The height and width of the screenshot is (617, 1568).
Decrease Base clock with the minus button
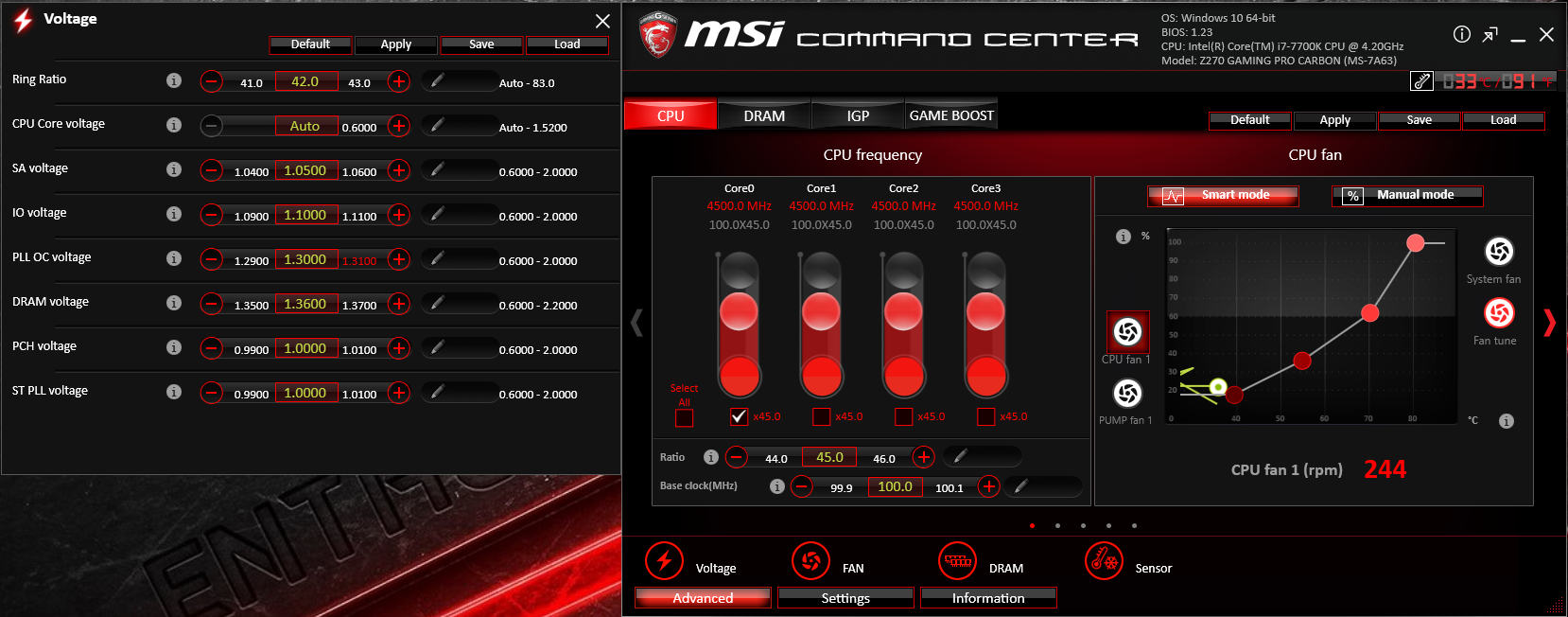tap(802, 486)
